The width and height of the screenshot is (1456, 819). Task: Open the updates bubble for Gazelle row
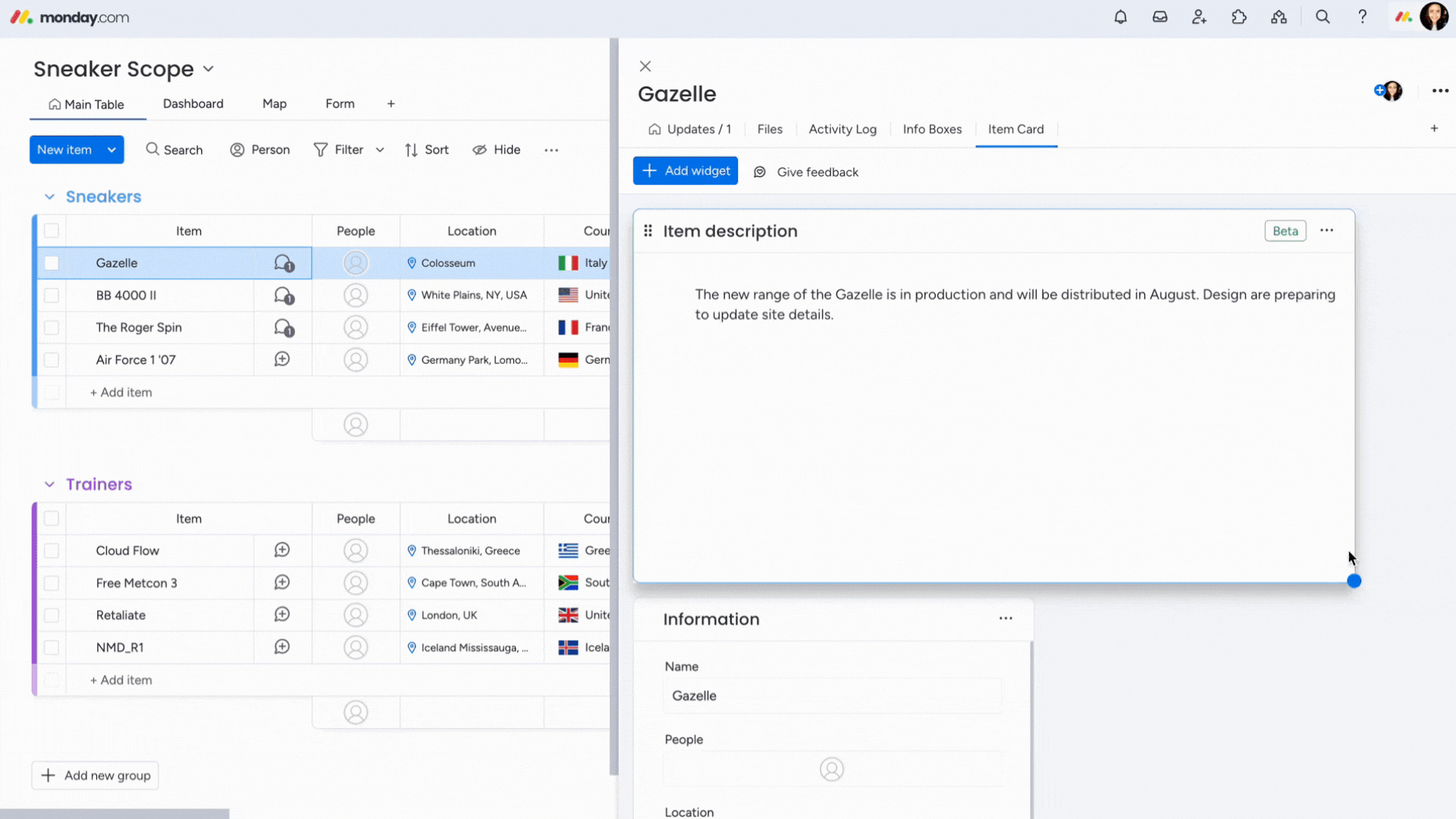(284, 263)
